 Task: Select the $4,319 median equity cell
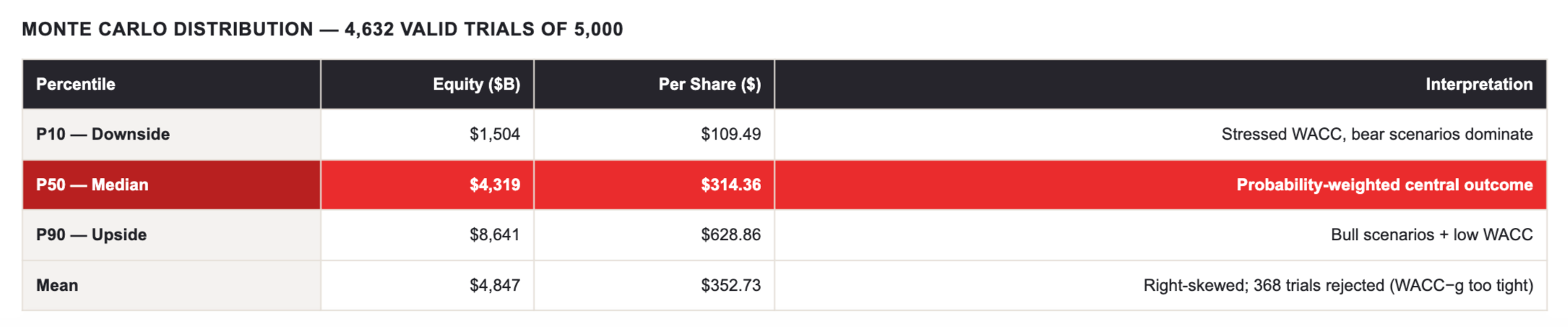click(x=427, y=185)
